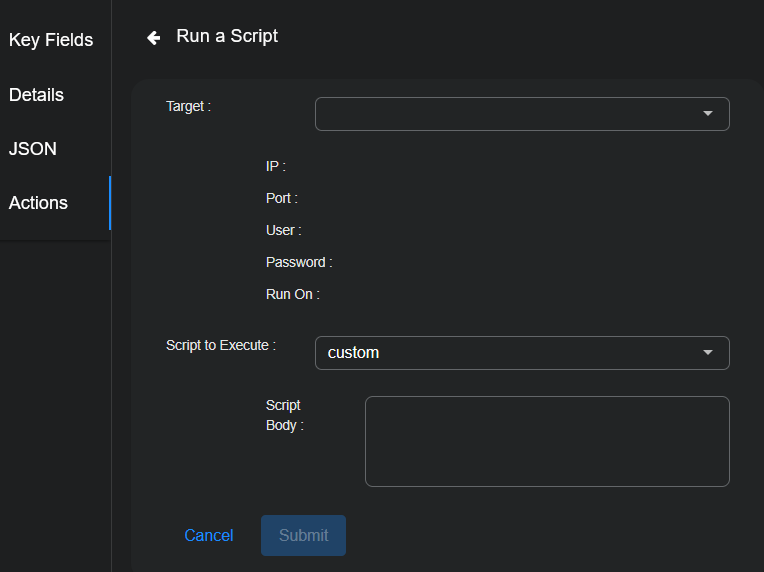Click the arrow beside the custom value
764x572 pixels.
[x=708, y=353]
